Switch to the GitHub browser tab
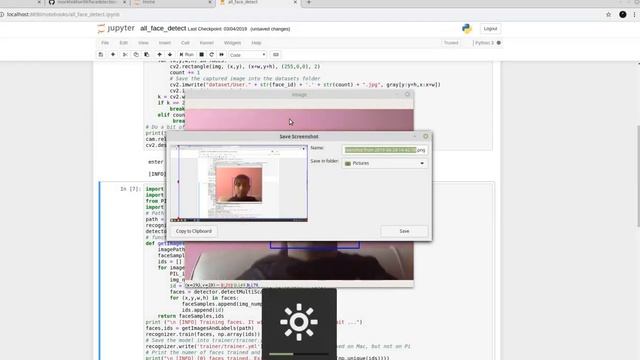 point(87,2)
